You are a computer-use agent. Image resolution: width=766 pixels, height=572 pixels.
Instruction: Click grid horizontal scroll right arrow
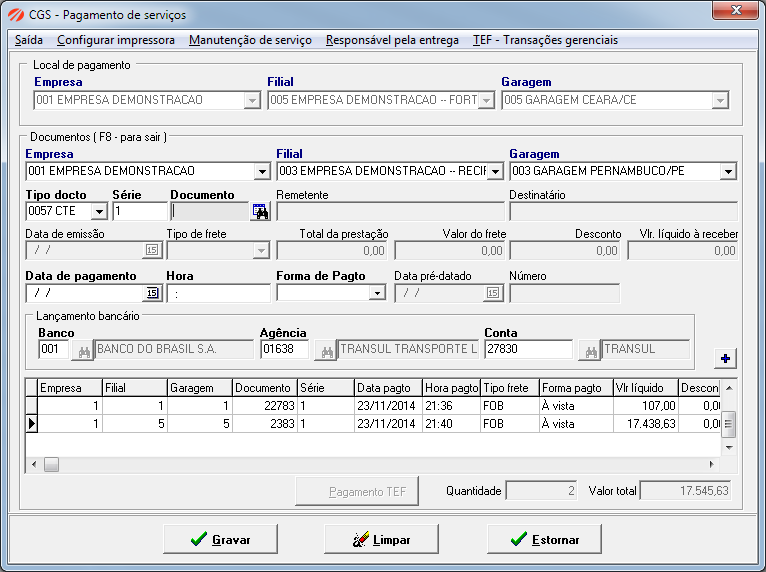(712, 465)
